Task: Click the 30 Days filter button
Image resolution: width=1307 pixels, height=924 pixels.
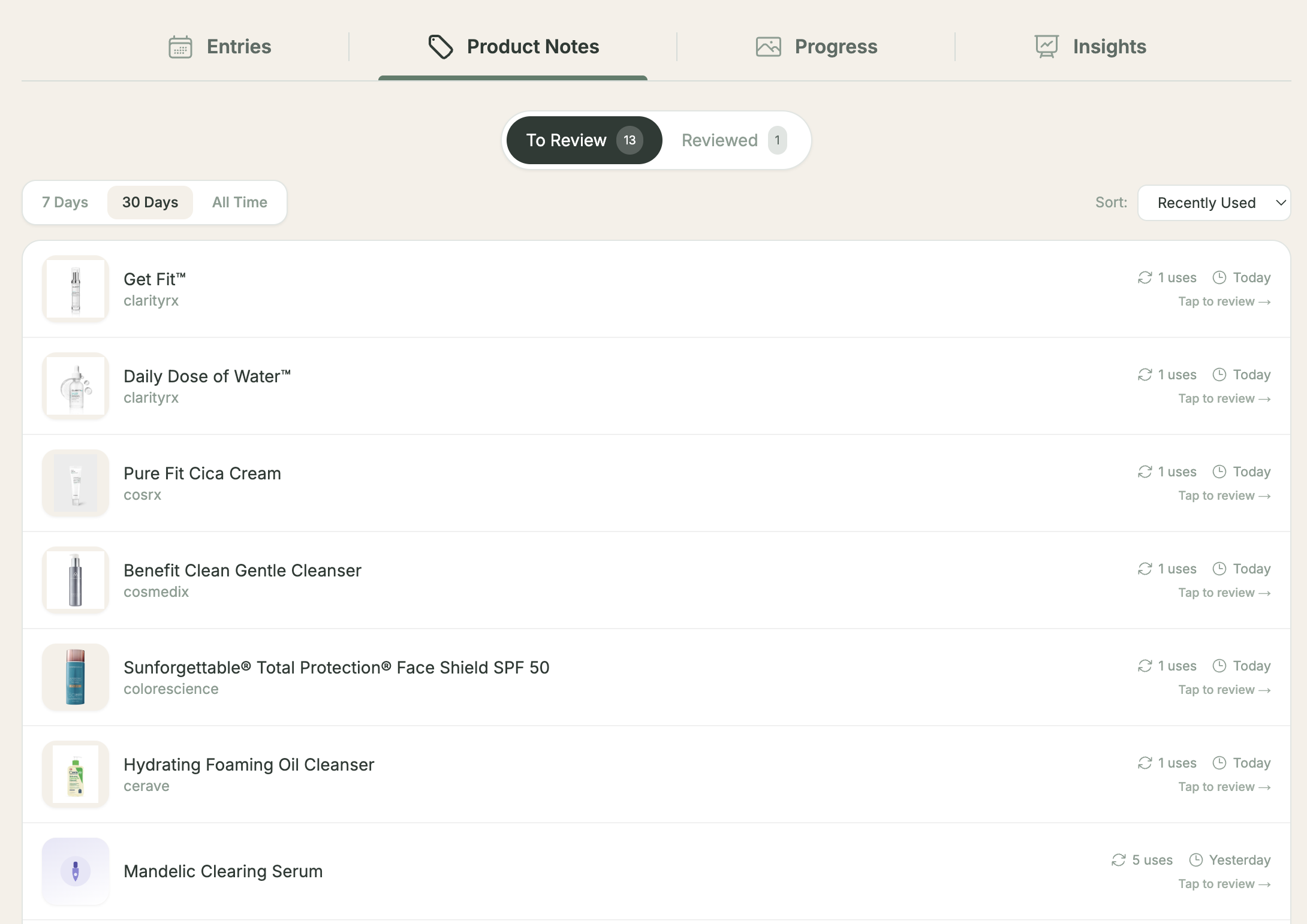Action: 150,202
